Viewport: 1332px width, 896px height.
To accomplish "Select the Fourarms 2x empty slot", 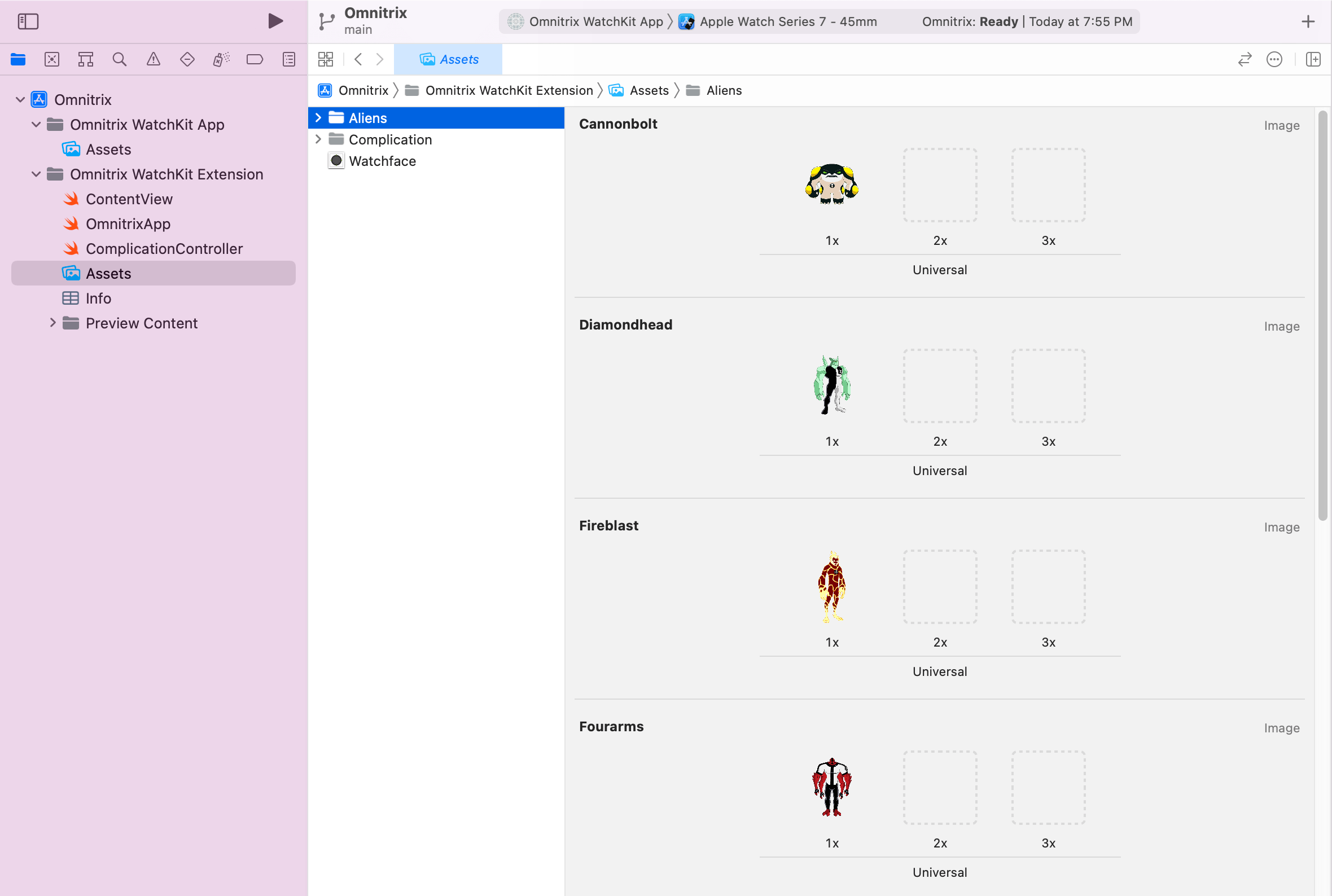I will click(940, 788).
